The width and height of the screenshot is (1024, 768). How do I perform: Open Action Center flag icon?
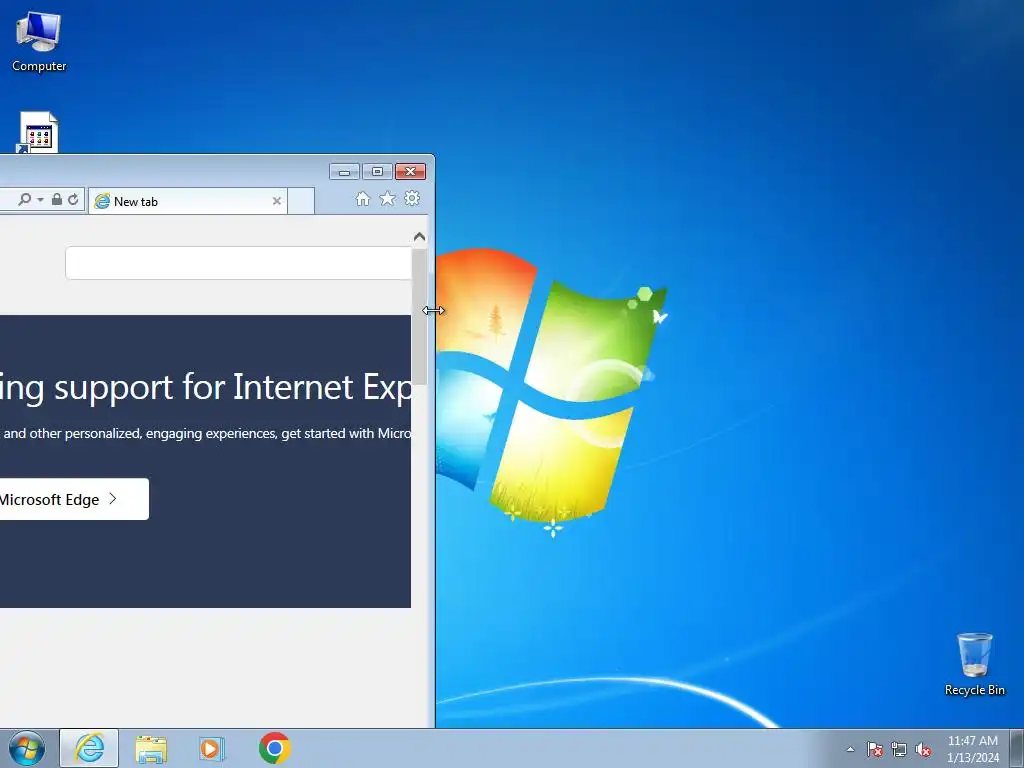874,749
